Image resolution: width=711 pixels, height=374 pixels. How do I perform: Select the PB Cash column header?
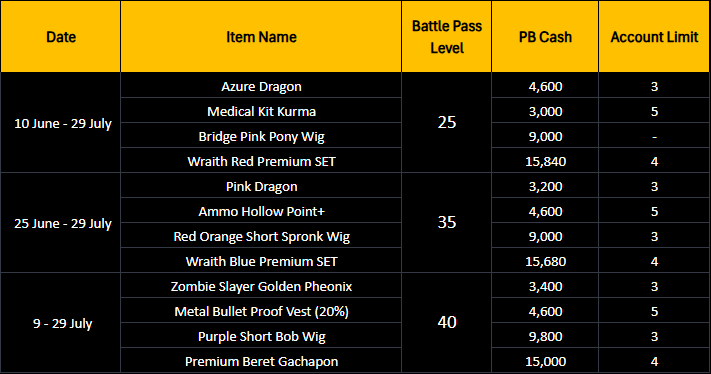point(545,37)
